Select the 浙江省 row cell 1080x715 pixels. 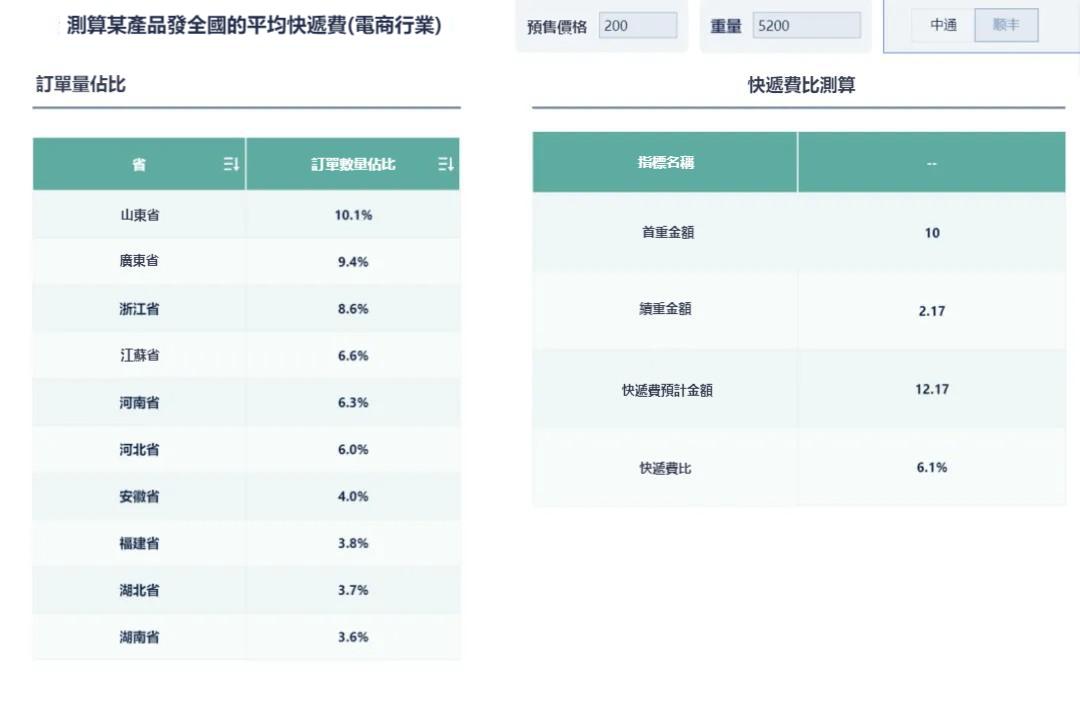tap(139, 309)
